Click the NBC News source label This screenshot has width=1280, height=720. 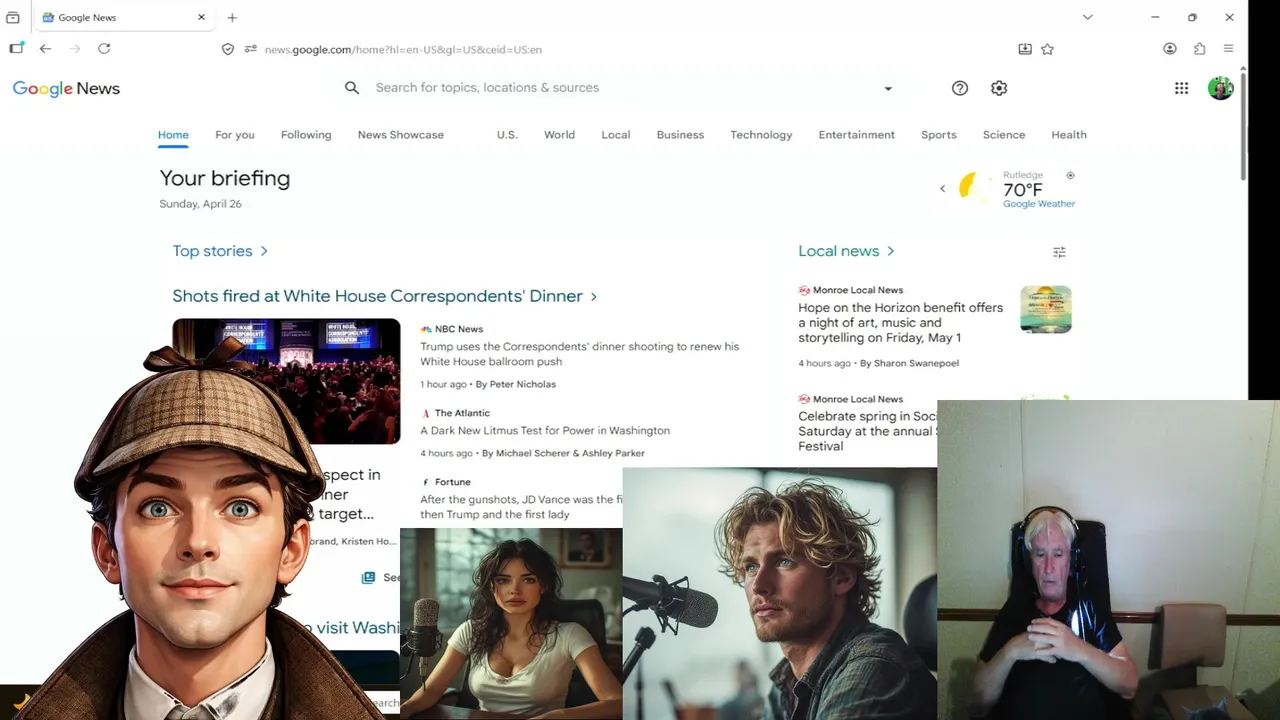458,329
